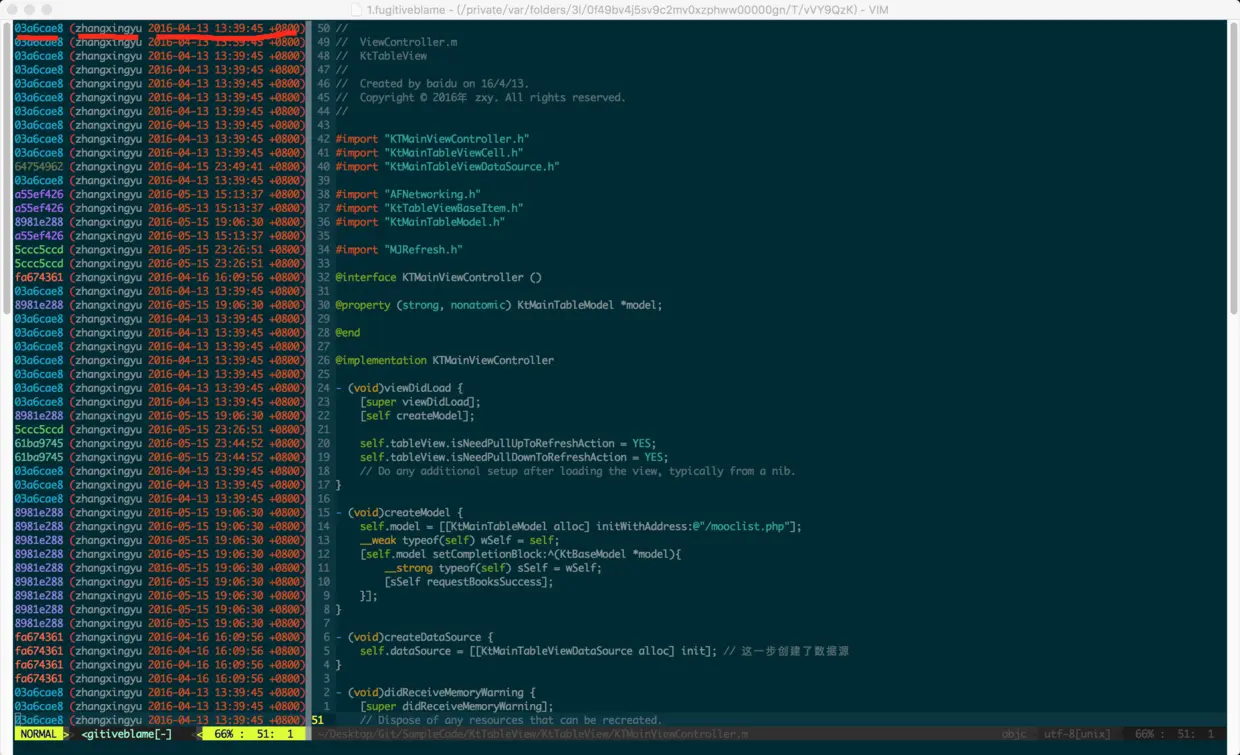1240x755 pixels.
Task: Click the blame timestamp 2016-04-15 23:49:41
Action: coord(205,167)
